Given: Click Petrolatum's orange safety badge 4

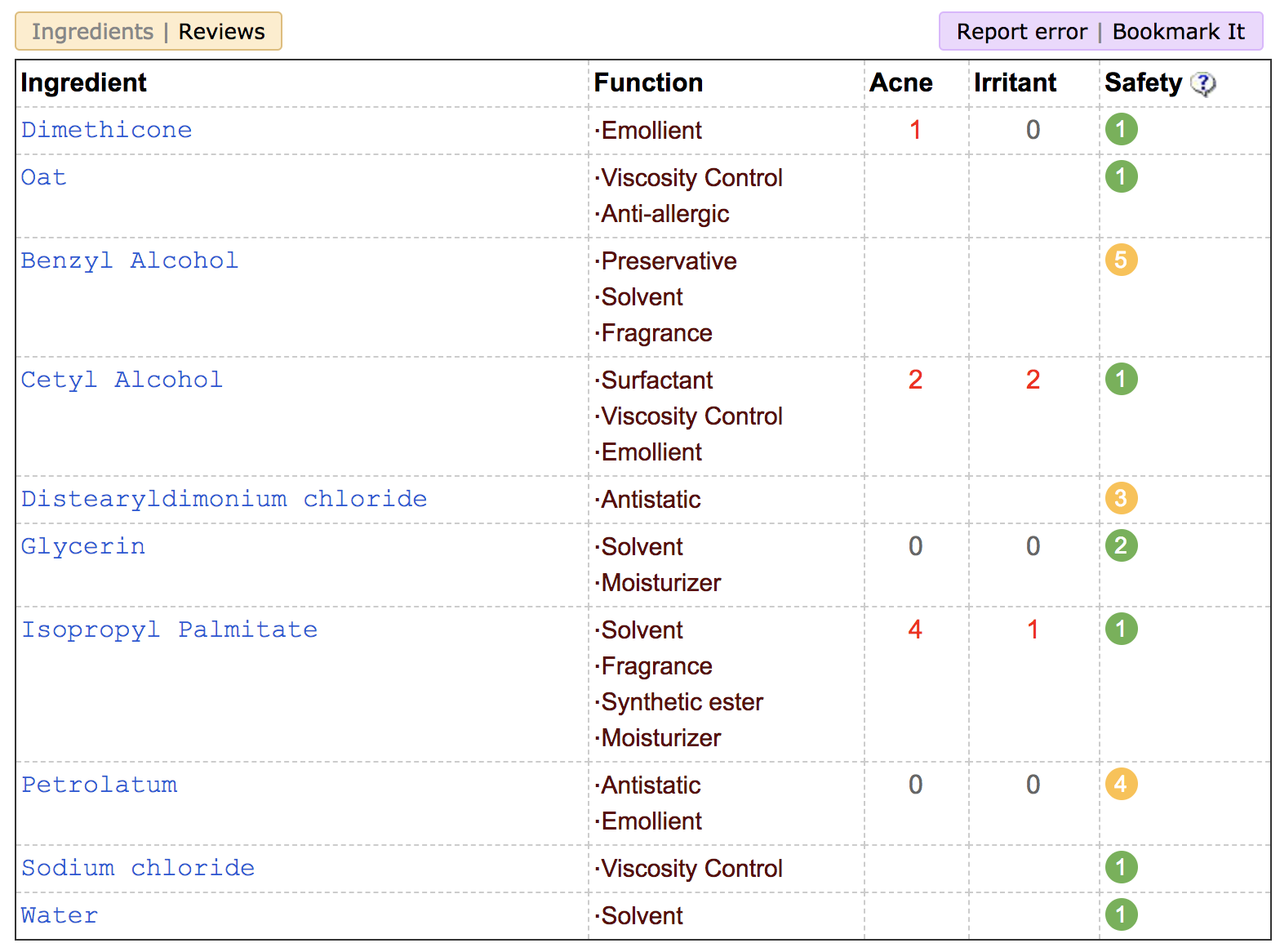Looking at the screenshot, I should click(x=1122, y=784).
